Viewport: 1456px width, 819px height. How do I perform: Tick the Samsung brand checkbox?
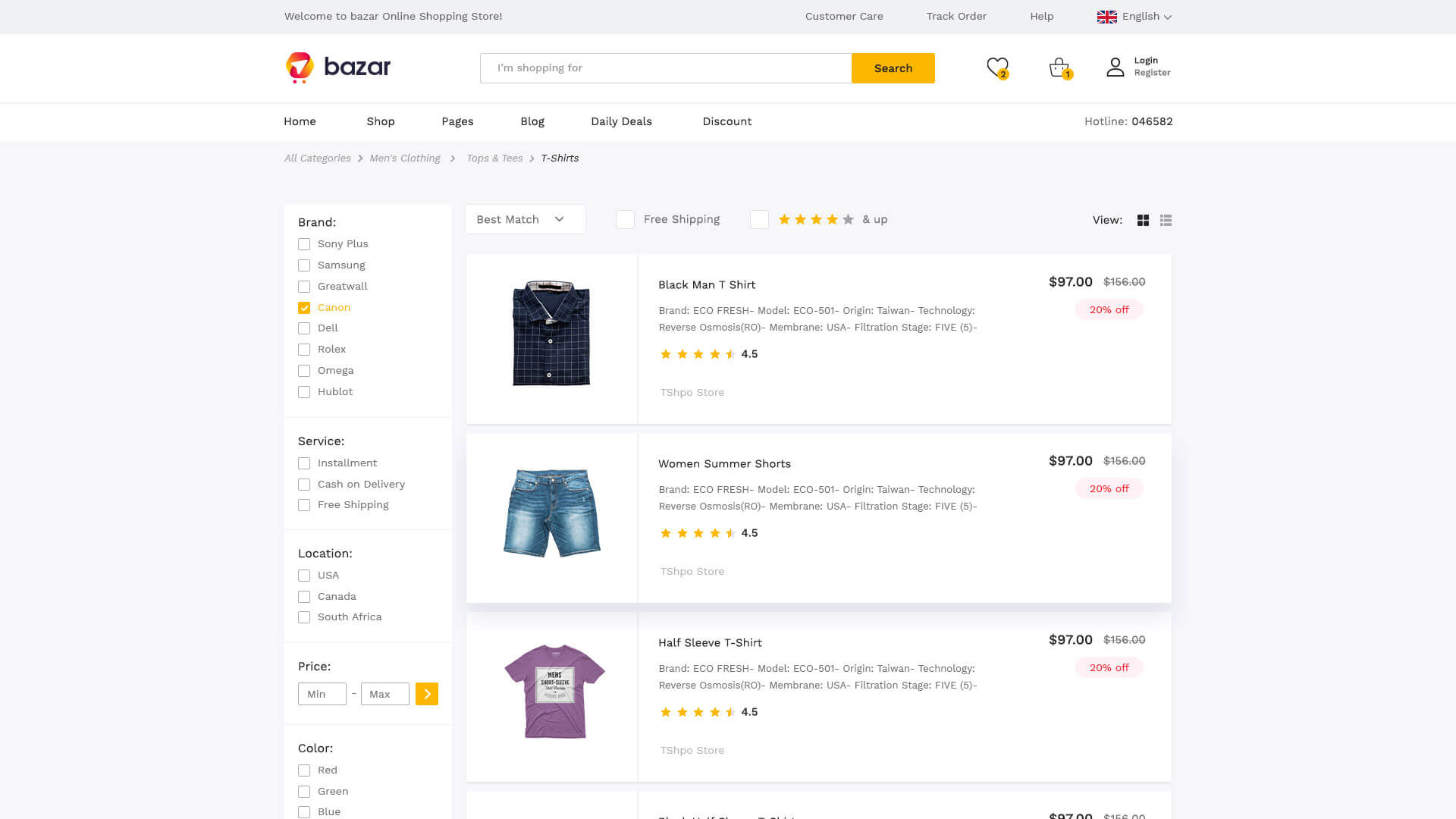point(304,265)
